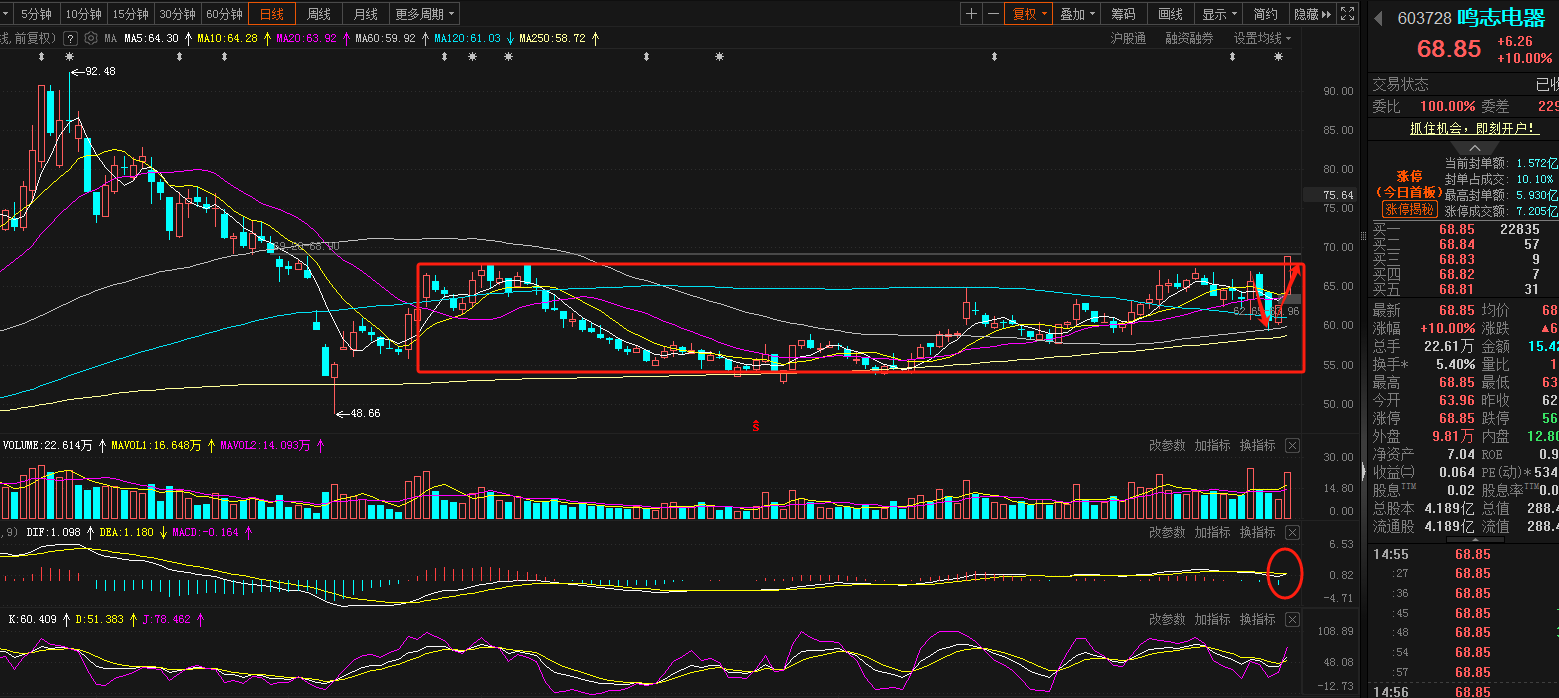
Task: Toggle the 画线 drawing tools
Action: click(1170, 14)
